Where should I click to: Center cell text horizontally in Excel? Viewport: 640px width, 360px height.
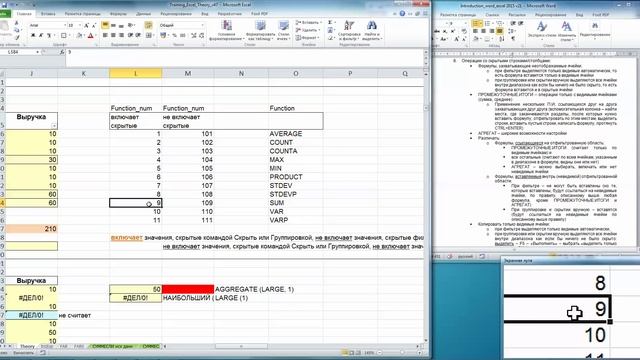point(113,35)
